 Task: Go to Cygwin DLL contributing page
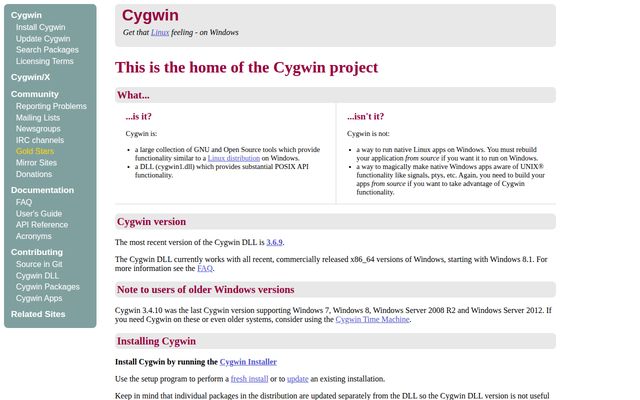(37, 276)
